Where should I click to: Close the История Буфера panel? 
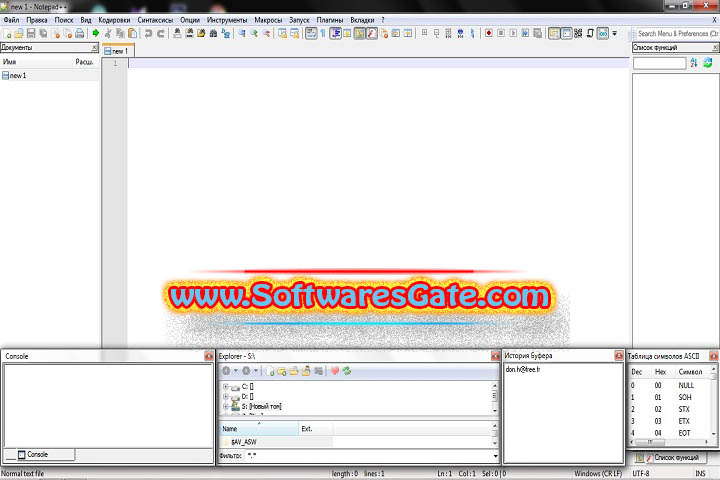[619, 356]
